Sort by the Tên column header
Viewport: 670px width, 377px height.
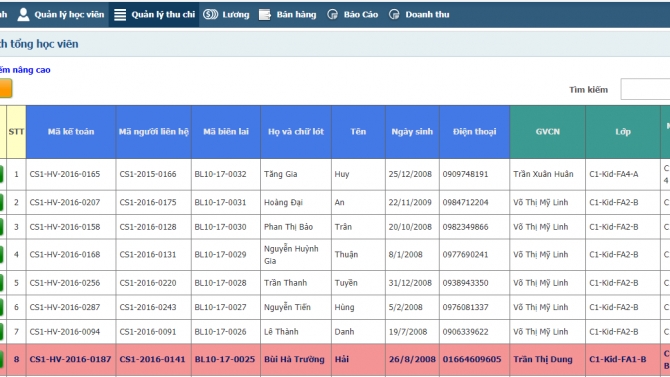tap(358, 132)
